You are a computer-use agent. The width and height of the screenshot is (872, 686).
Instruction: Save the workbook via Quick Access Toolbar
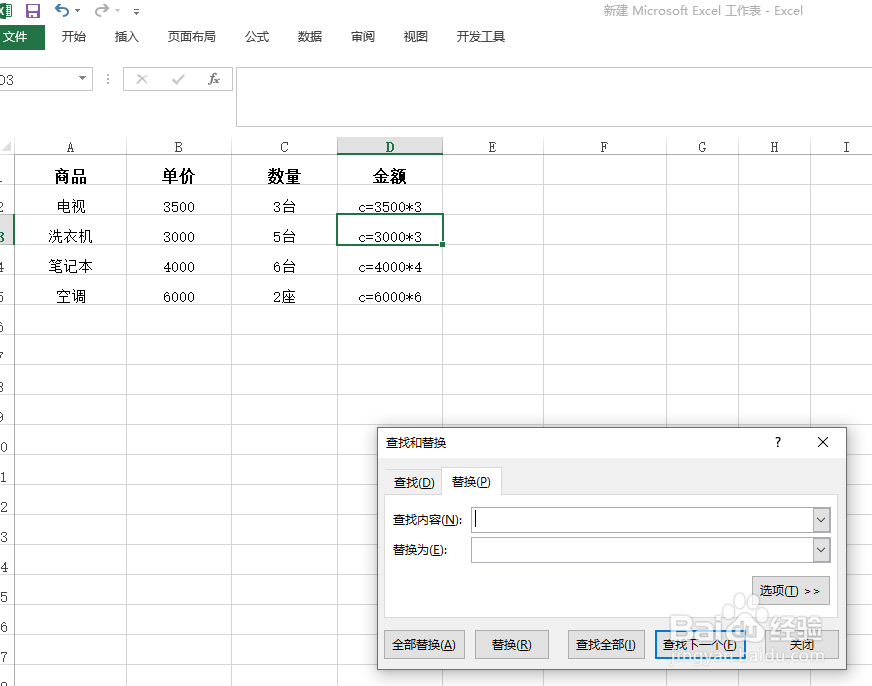[x=33, y=10]
